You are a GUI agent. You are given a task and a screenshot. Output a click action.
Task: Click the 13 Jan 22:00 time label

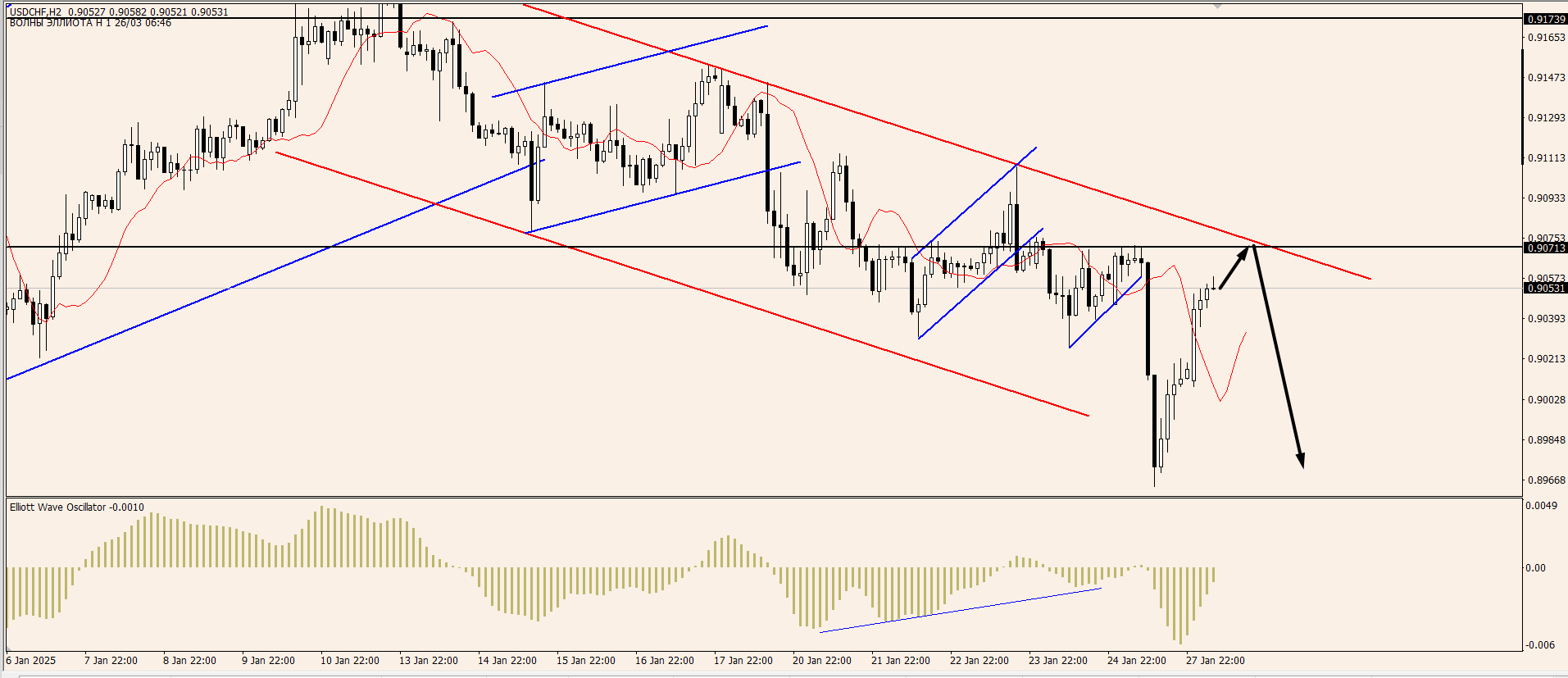point(429,661)
